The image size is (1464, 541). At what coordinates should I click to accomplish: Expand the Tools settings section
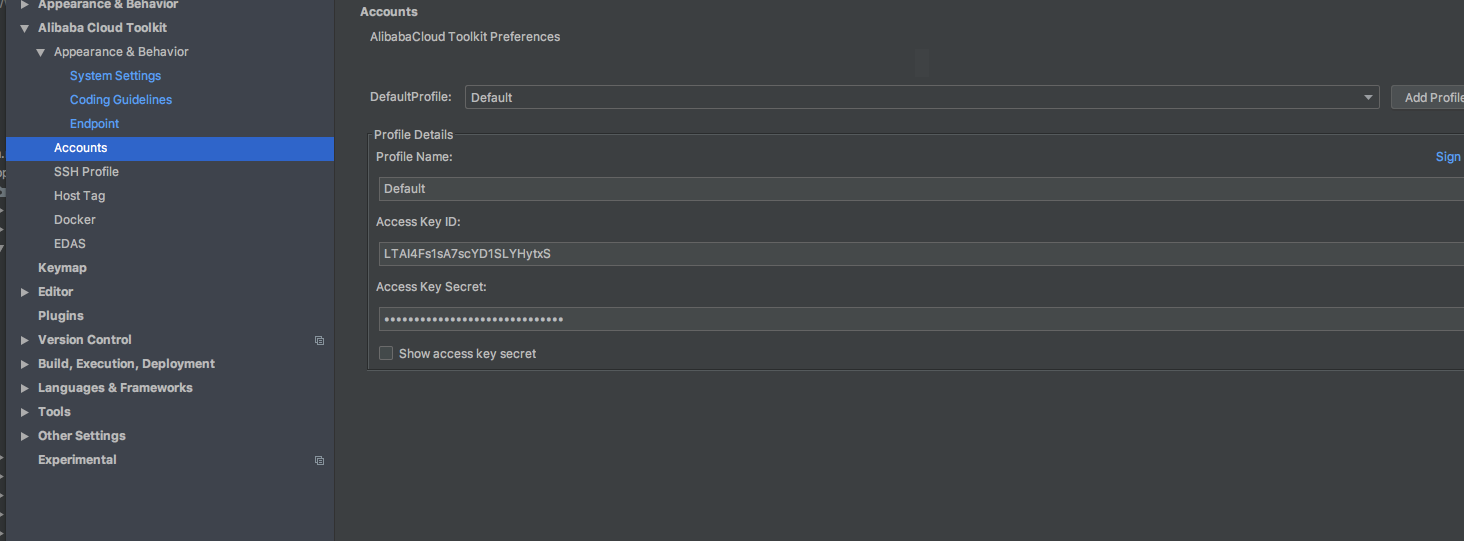tap(25, 412)
